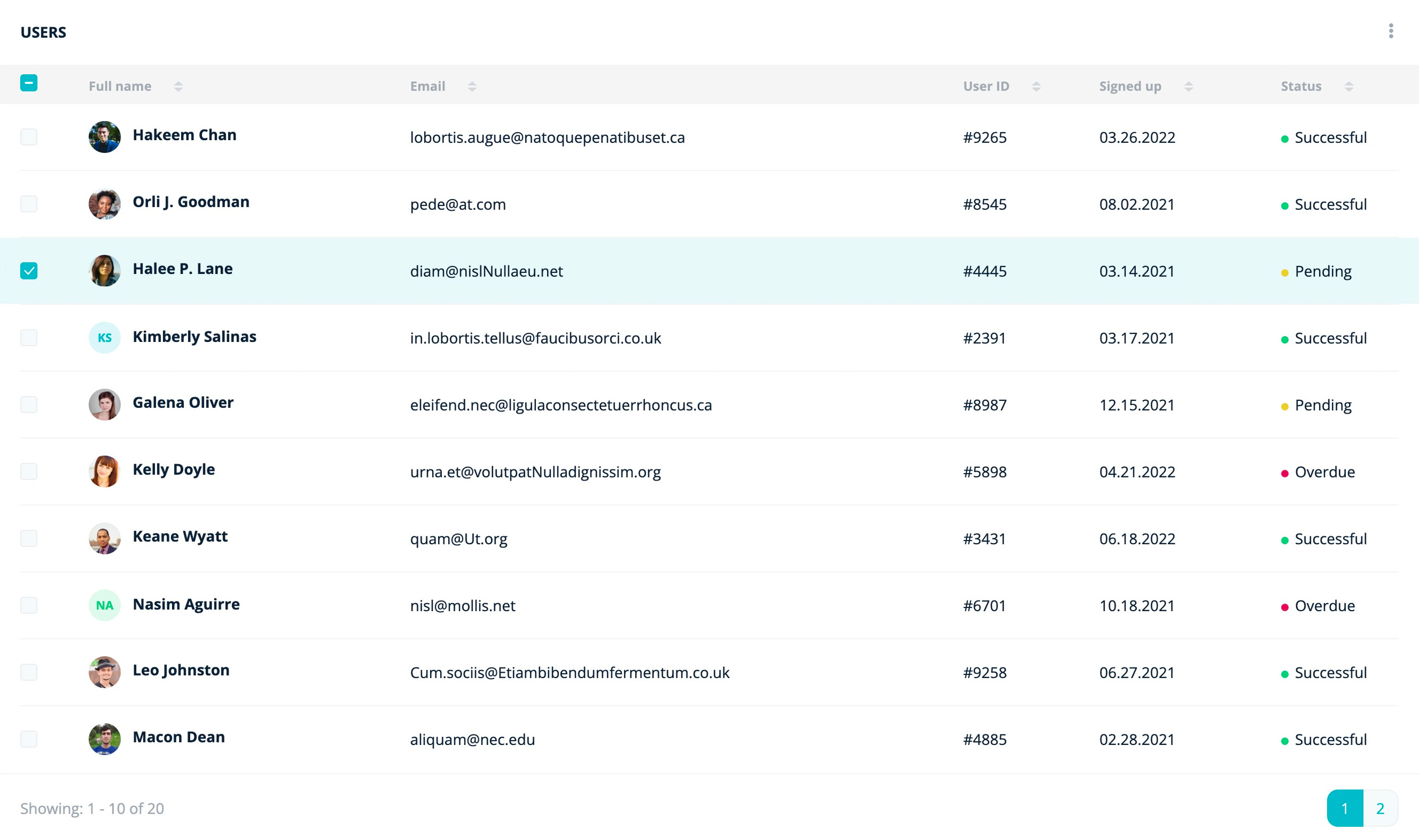
Task: Click Kimberly Salinas' KS initials avatar
Action: coord(105,338)
